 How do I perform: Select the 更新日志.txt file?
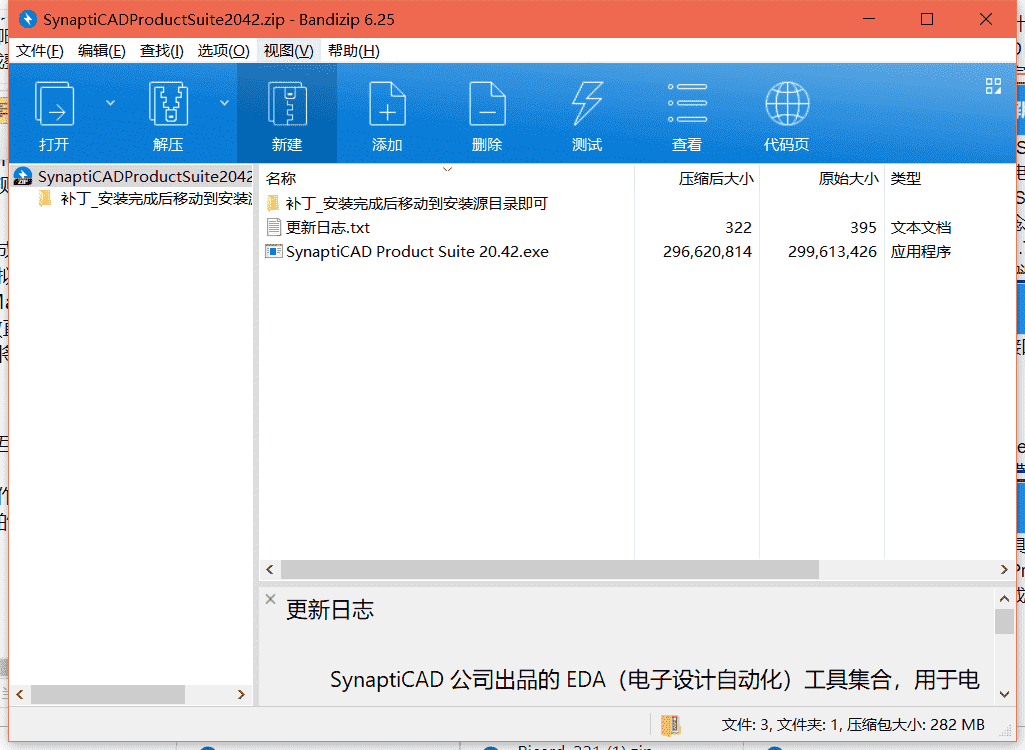[328, 228]
